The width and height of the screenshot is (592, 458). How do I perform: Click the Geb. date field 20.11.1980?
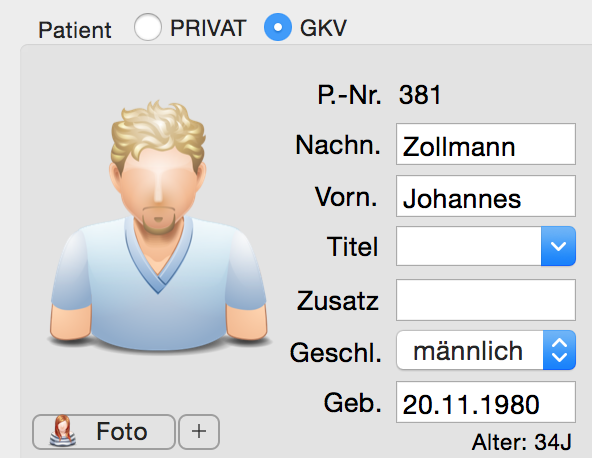click(x=486, y=402)
